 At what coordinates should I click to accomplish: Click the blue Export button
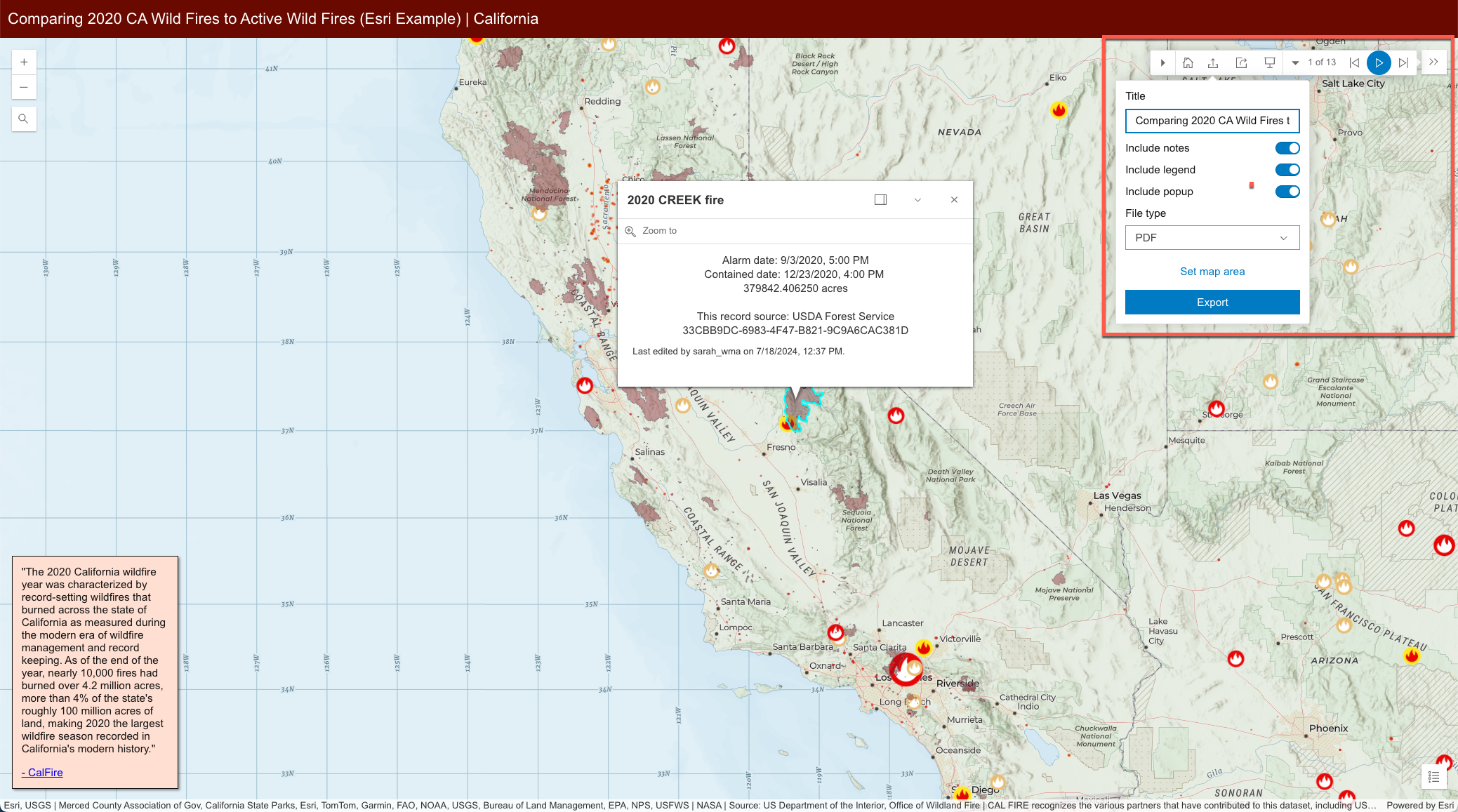tap(1212, 302)
